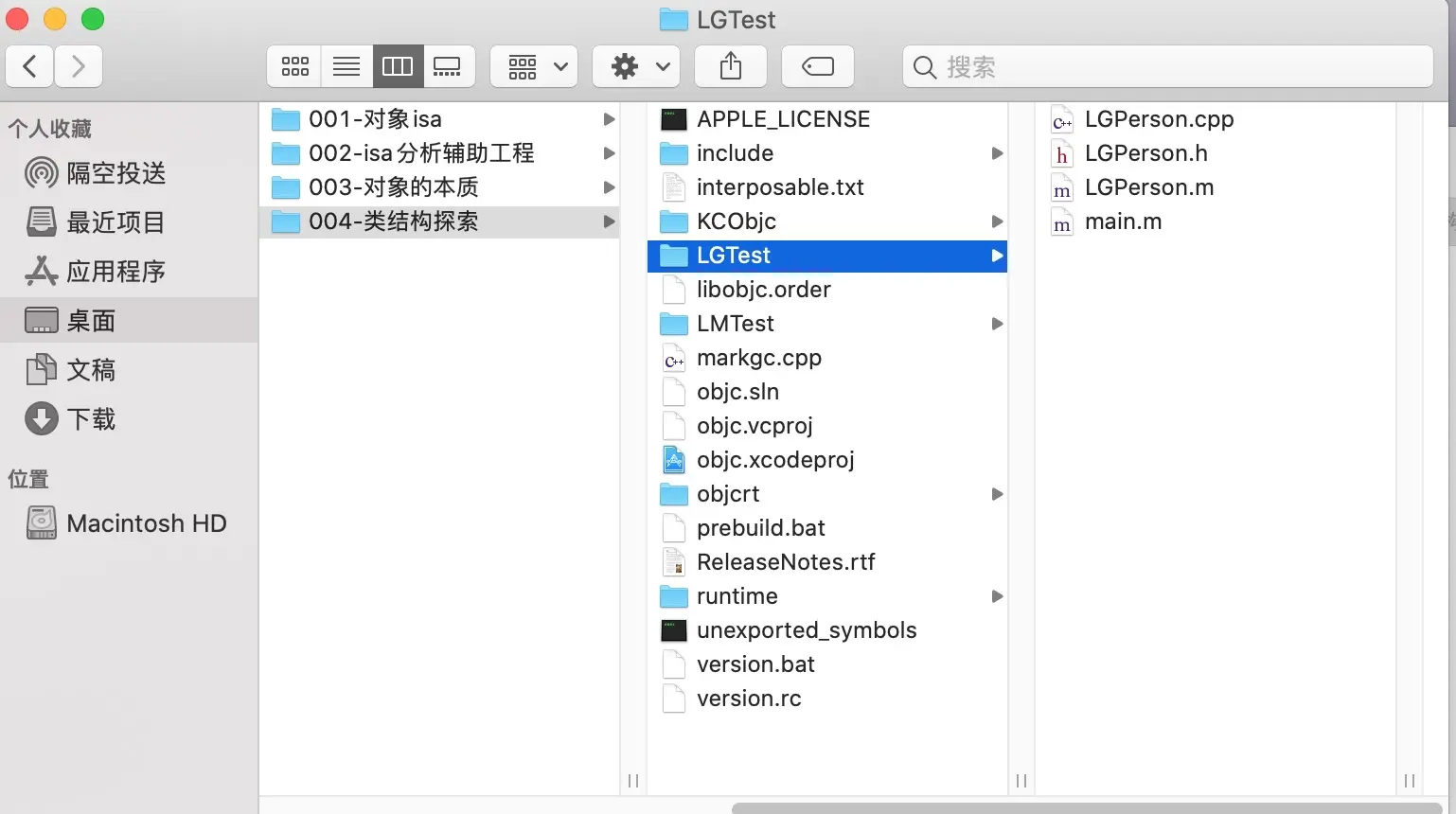Switch to list view
Image resolution: width=1456 pixels, height=814 pixels.
[x=346, y=66]
